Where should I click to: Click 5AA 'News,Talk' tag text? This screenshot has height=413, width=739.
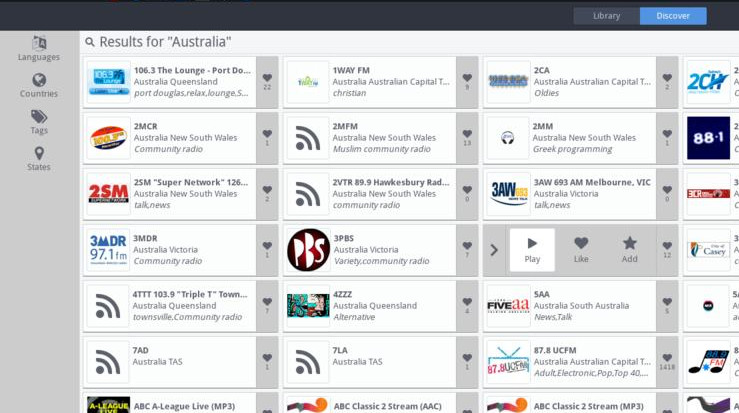coord(553,317)
